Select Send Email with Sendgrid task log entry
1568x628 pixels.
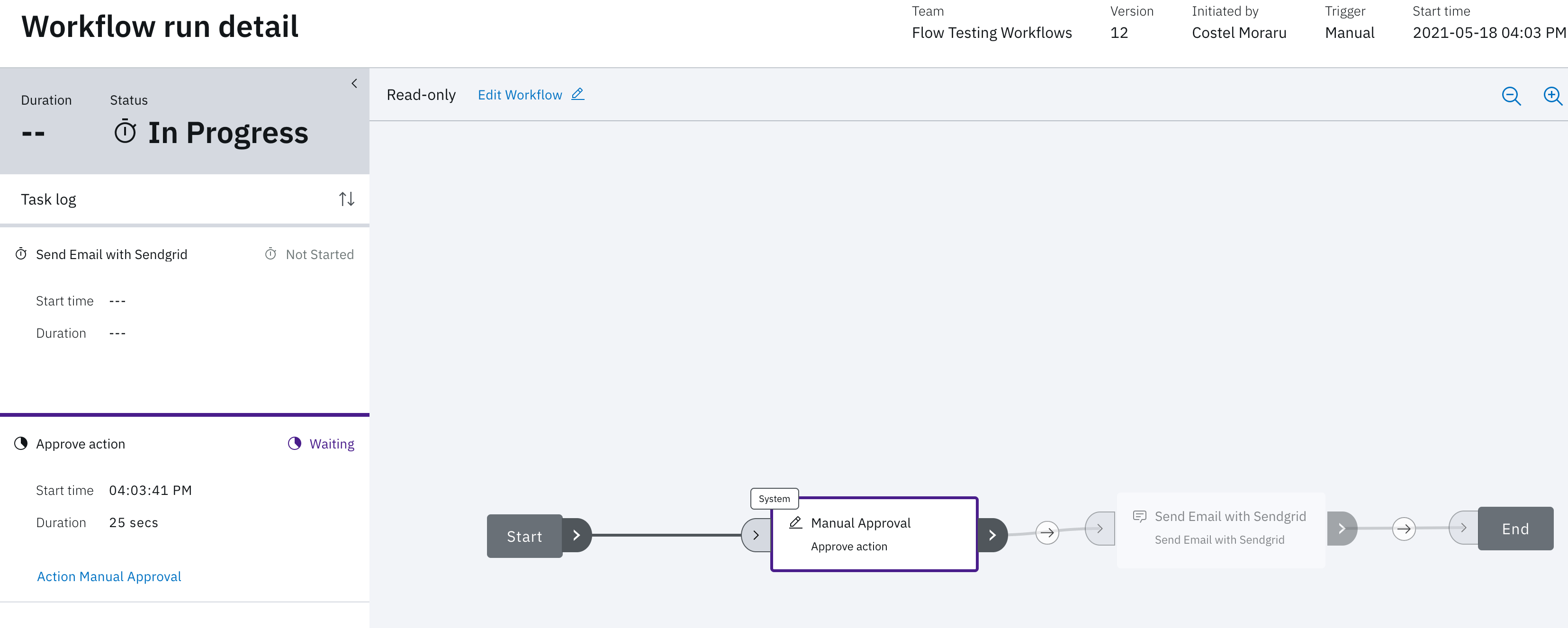pyautogui.click(x=184, y=320)
